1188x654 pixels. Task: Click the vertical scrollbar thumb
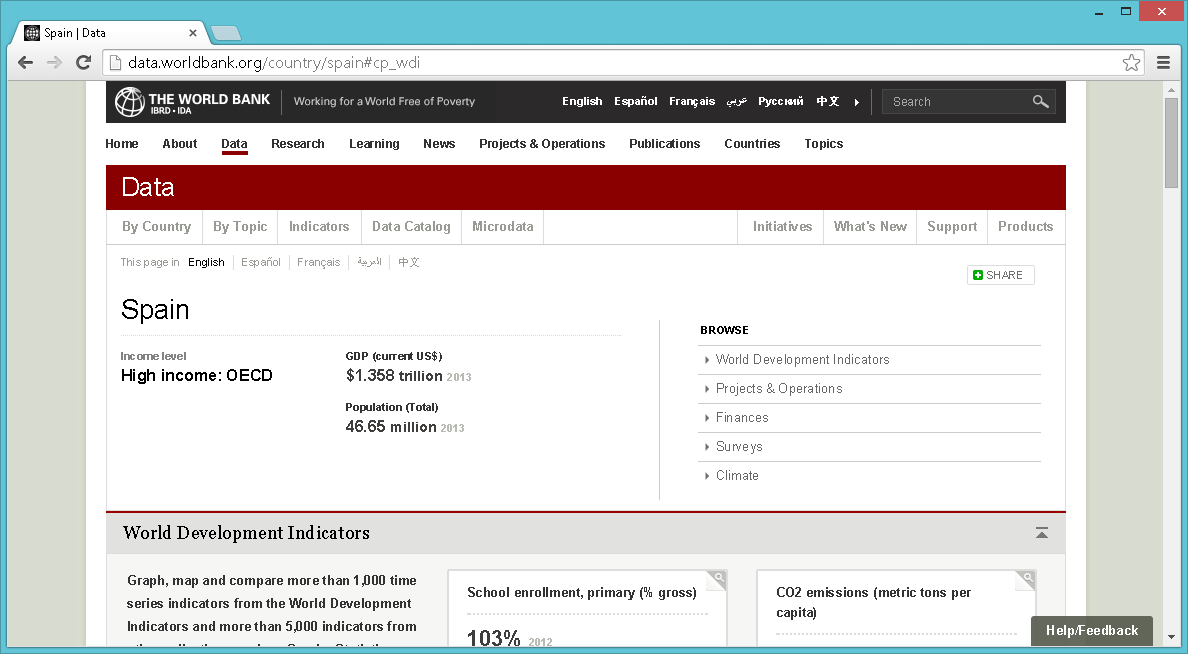click(1171, 142)
